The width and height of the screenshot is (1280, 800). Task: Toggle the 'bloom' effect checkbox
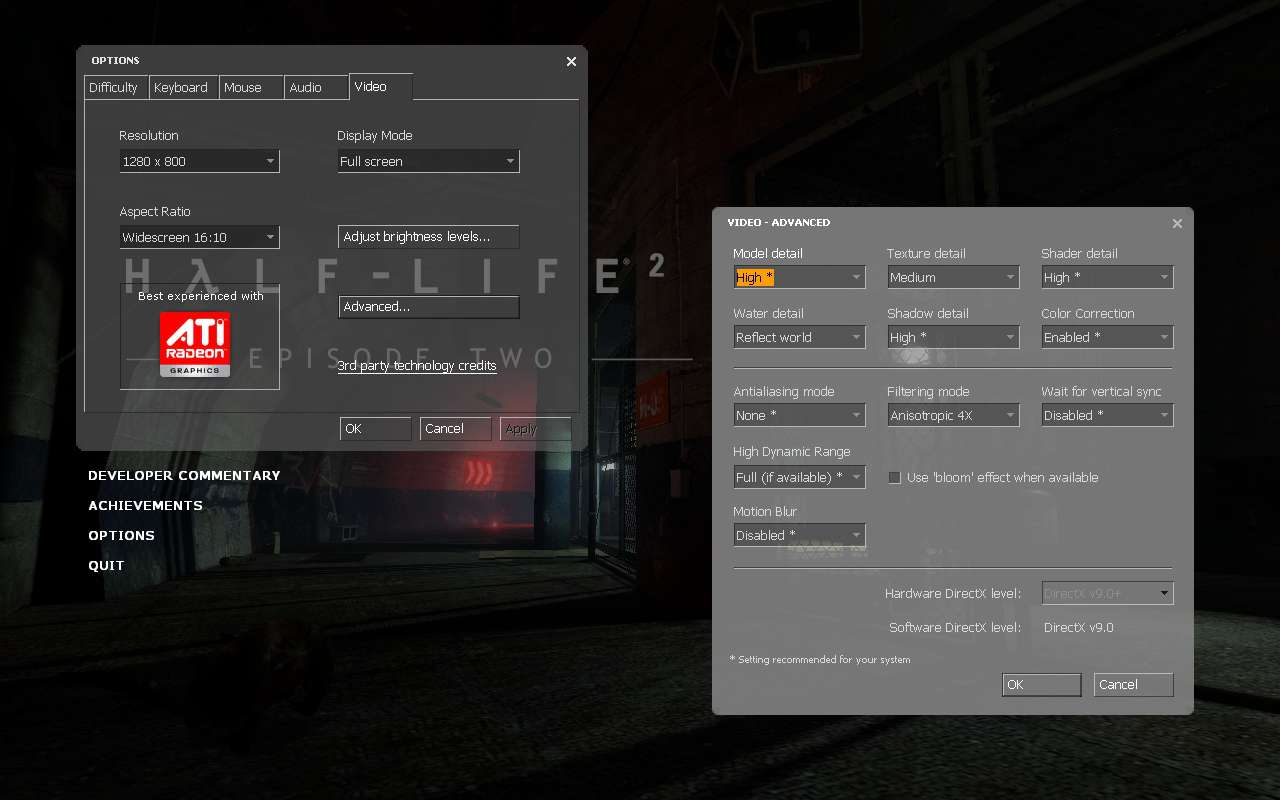pyautogui.click(x=895, y=478)
